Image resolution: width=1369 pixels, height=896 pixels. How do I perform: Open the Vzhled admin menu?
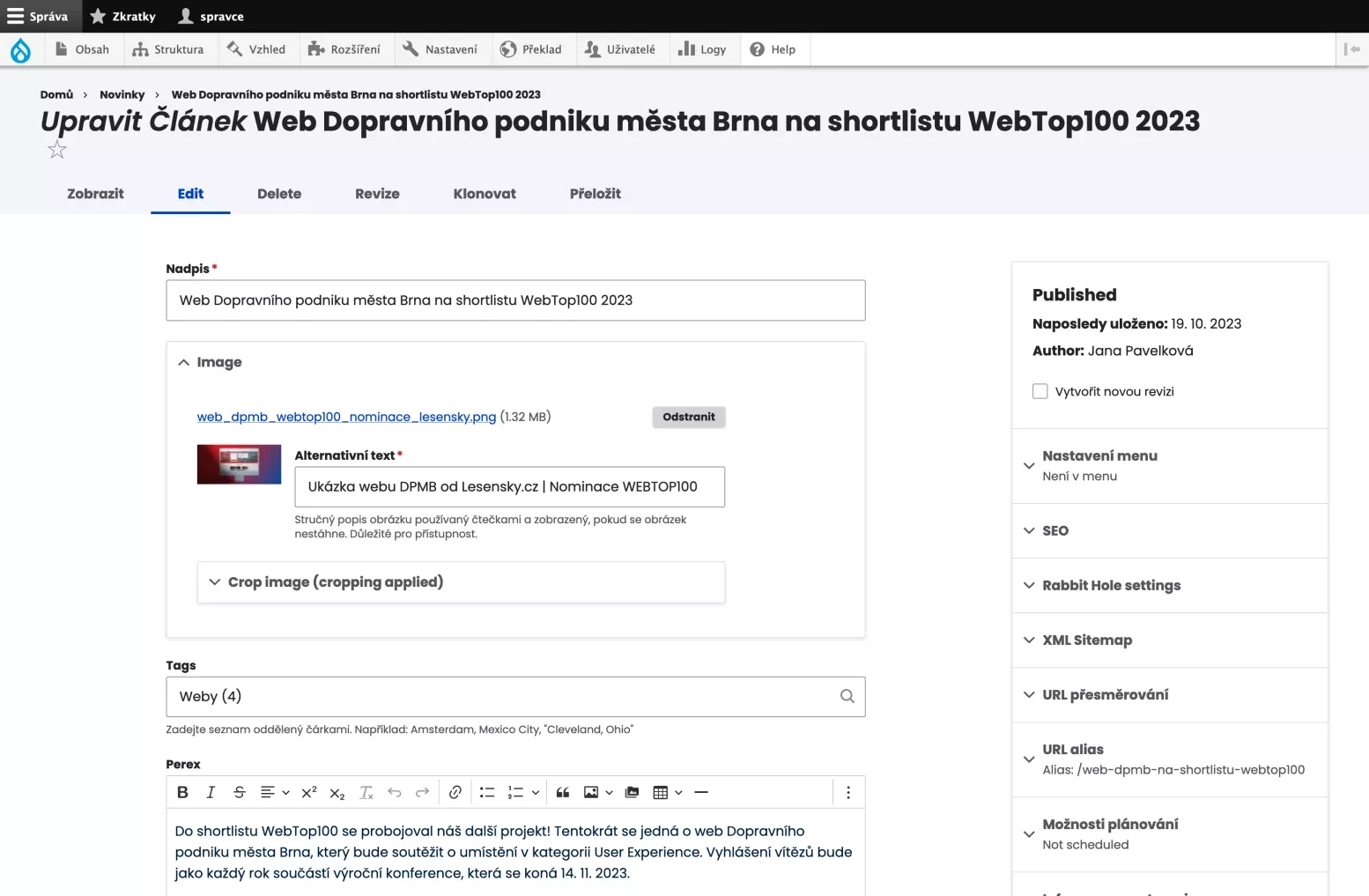(x=256, y=49)
